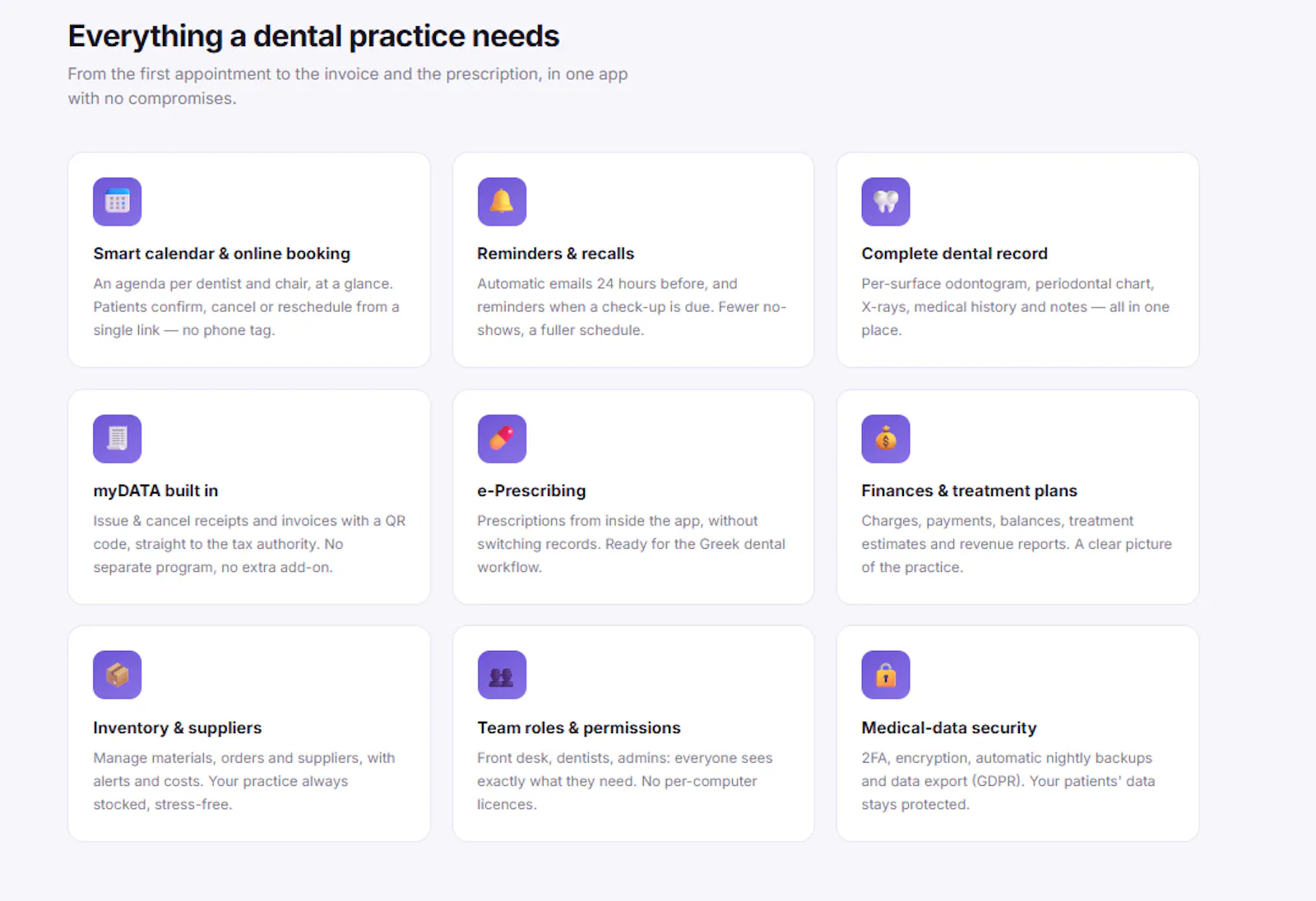Click the description 'Charges, payments, balances, treatment'

click(1017, 544)
